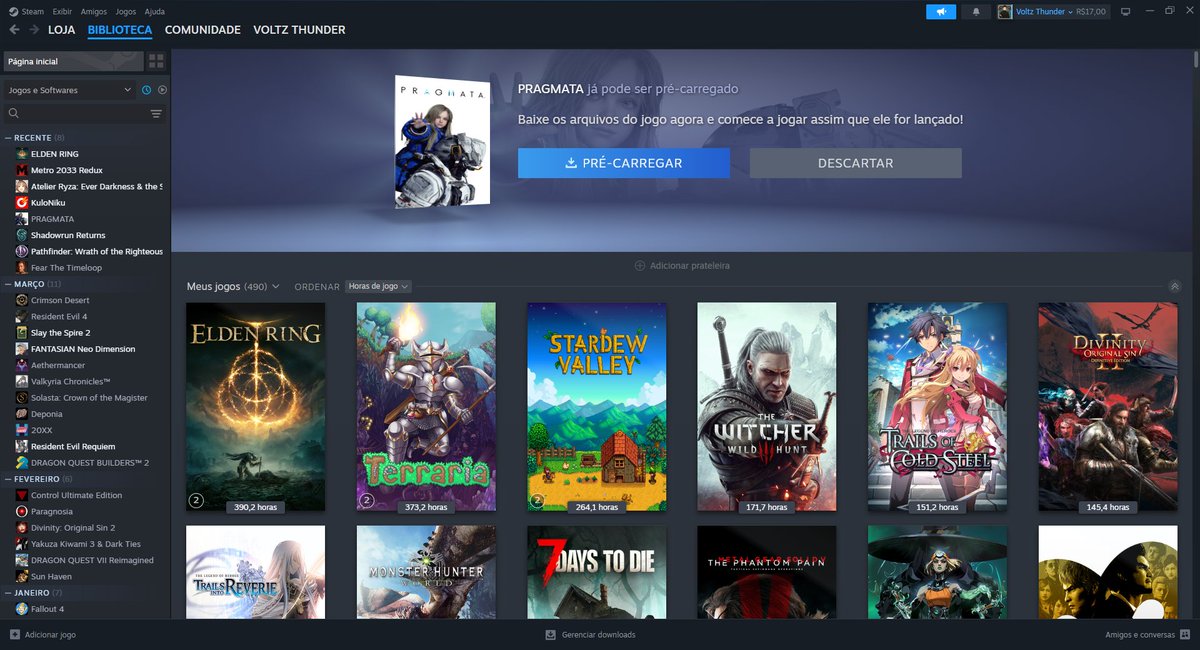Click the Sun Haven sidebar icon
The height and width of the screenshot is (650, 1200).
[x=22, y=576]
